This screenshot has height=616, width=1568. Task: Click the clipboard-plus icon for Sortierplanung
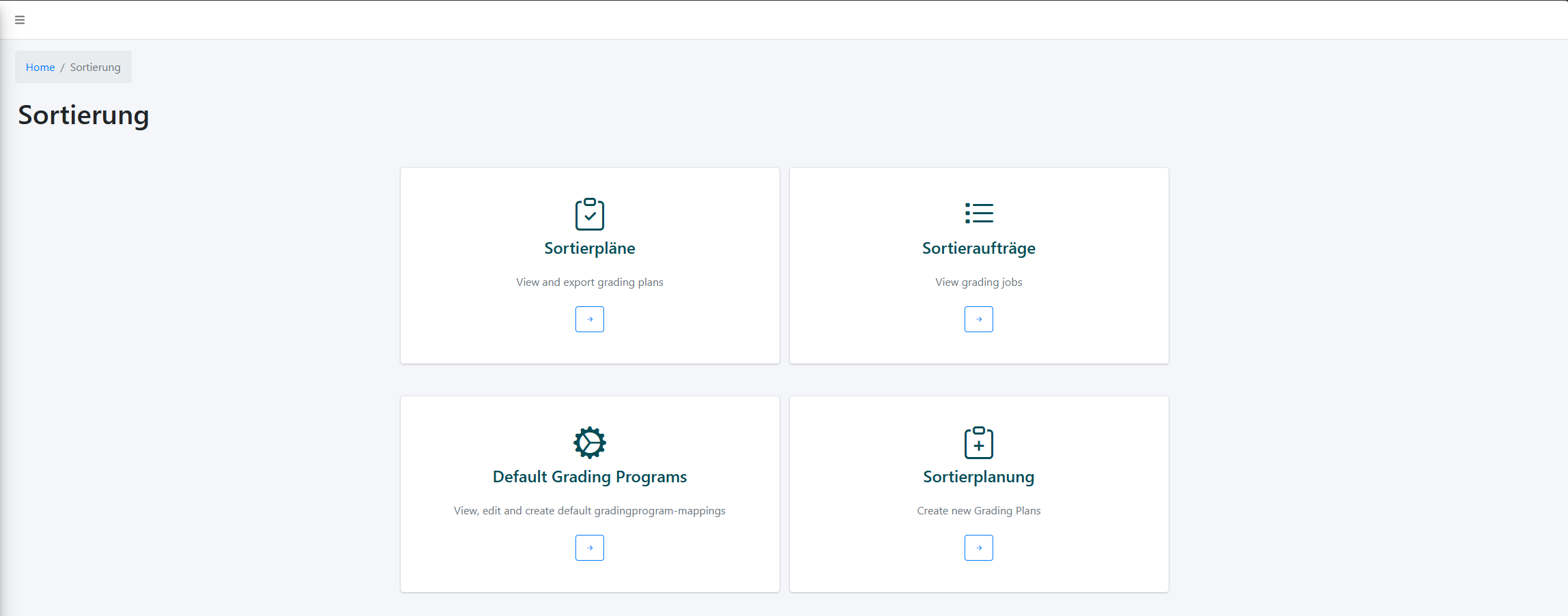point(979,443)
